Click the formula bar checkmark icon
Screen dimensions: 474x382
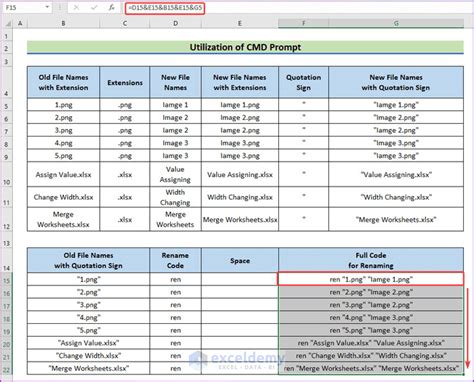pyautogui.click(x=94, y=7)
